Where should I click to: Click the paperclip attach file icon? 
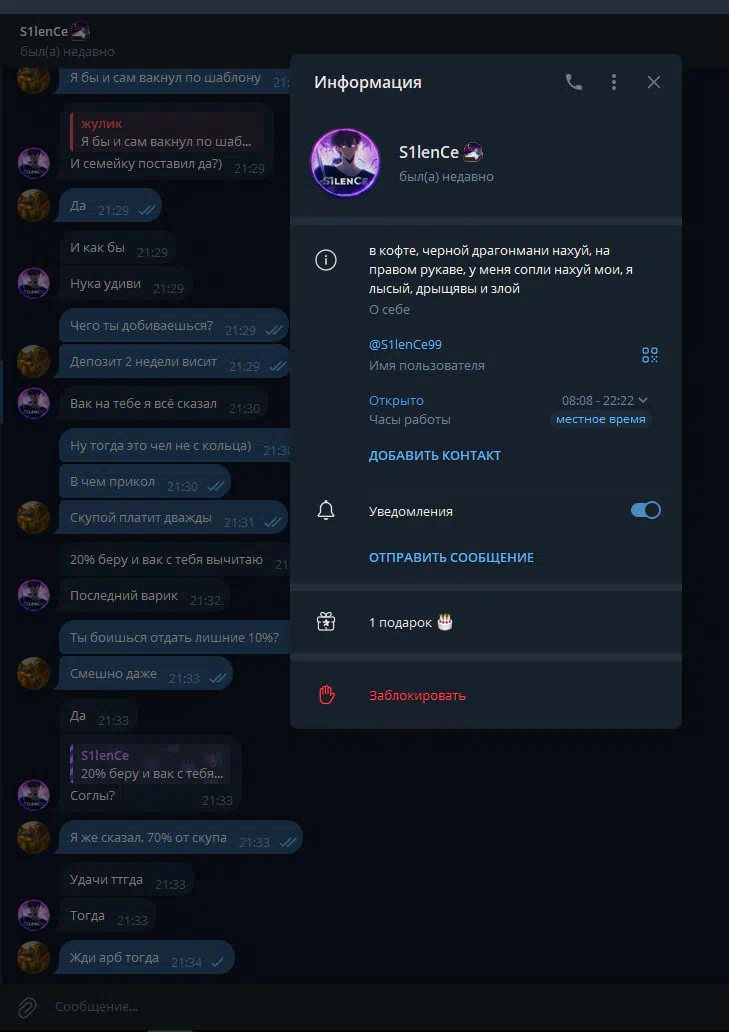click(x=26, y=1006)
